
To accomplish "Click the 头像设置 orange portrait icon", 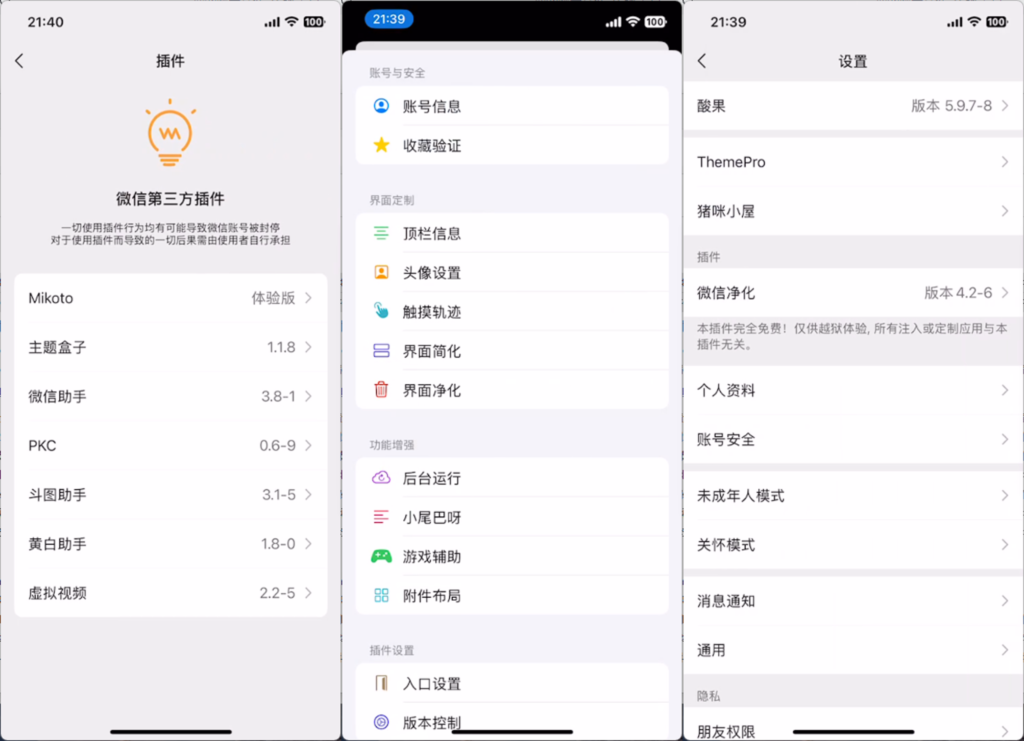I will (381, 272).
